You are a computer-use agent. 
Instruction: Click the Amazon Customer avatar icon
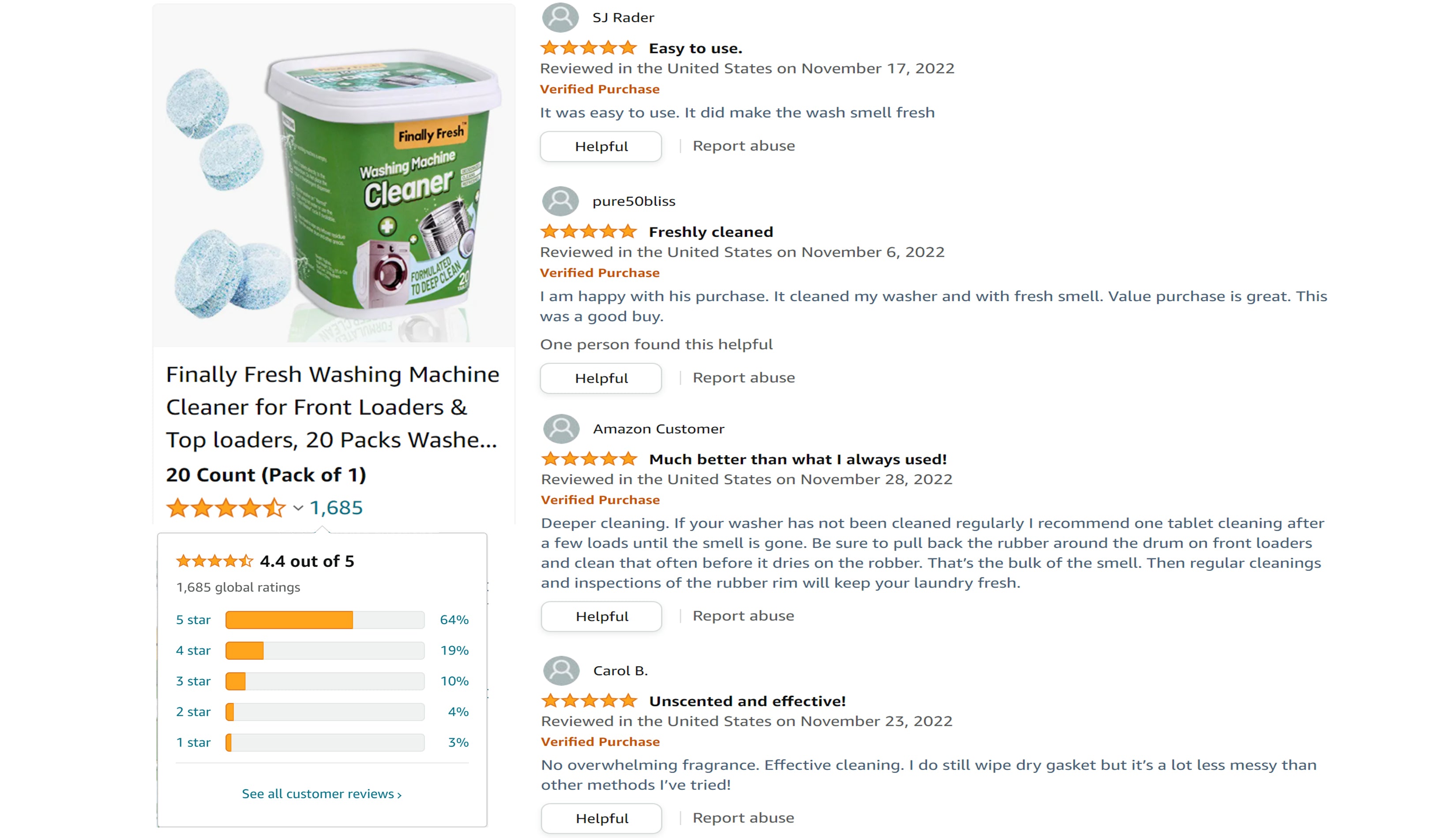coord(561,429)
